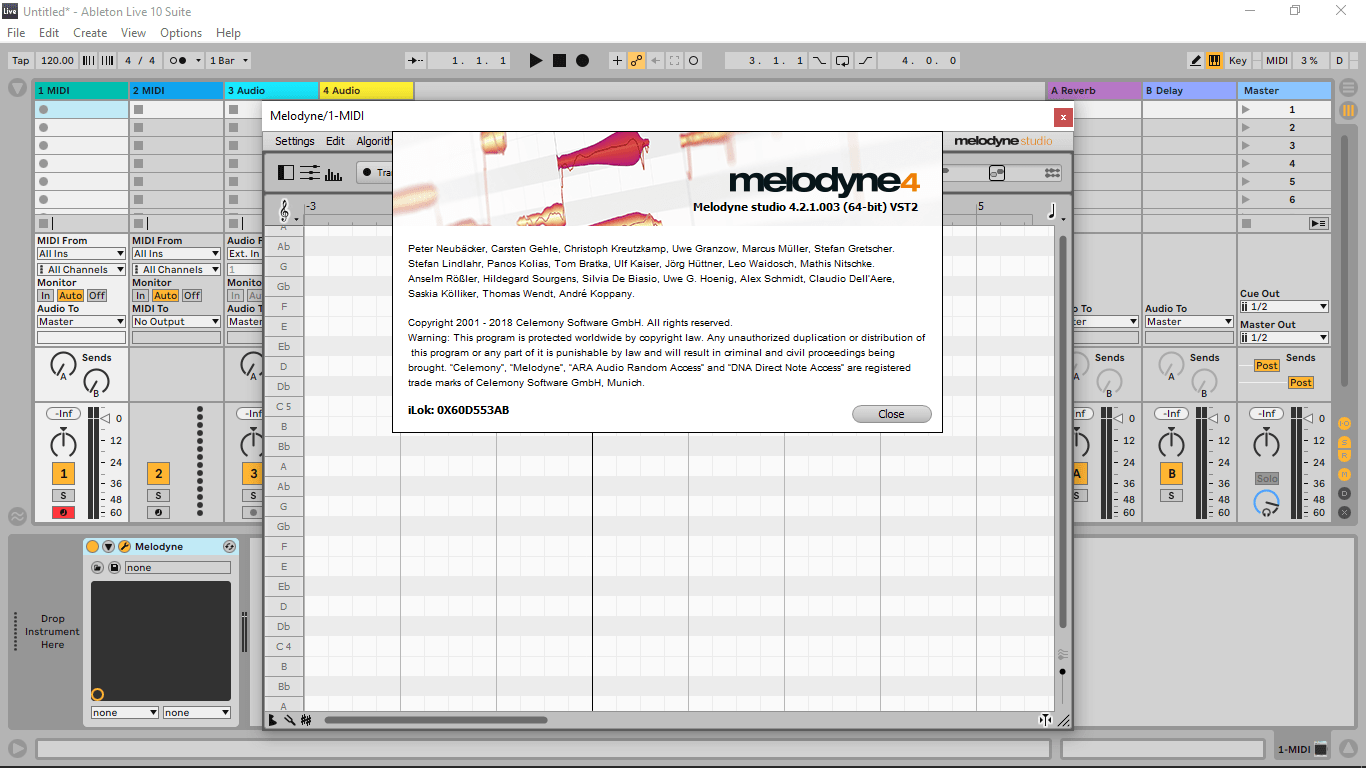Select the 4 Audio track header
The image size is (1366, 768).
366,90
